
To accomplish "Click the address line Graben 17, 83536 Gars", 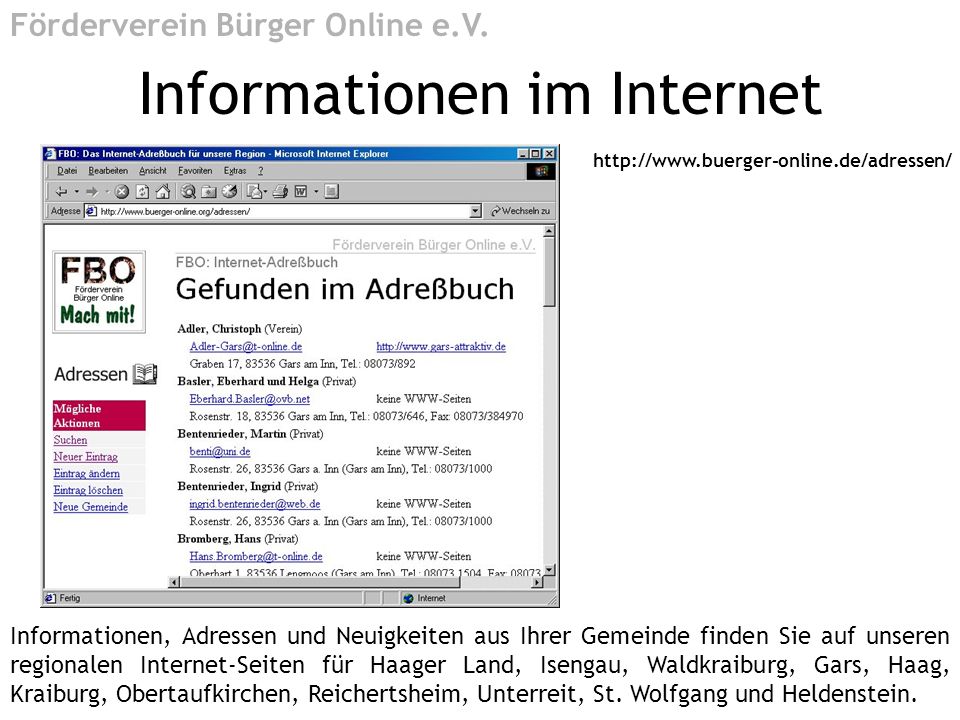I will [x=302, y=364].
